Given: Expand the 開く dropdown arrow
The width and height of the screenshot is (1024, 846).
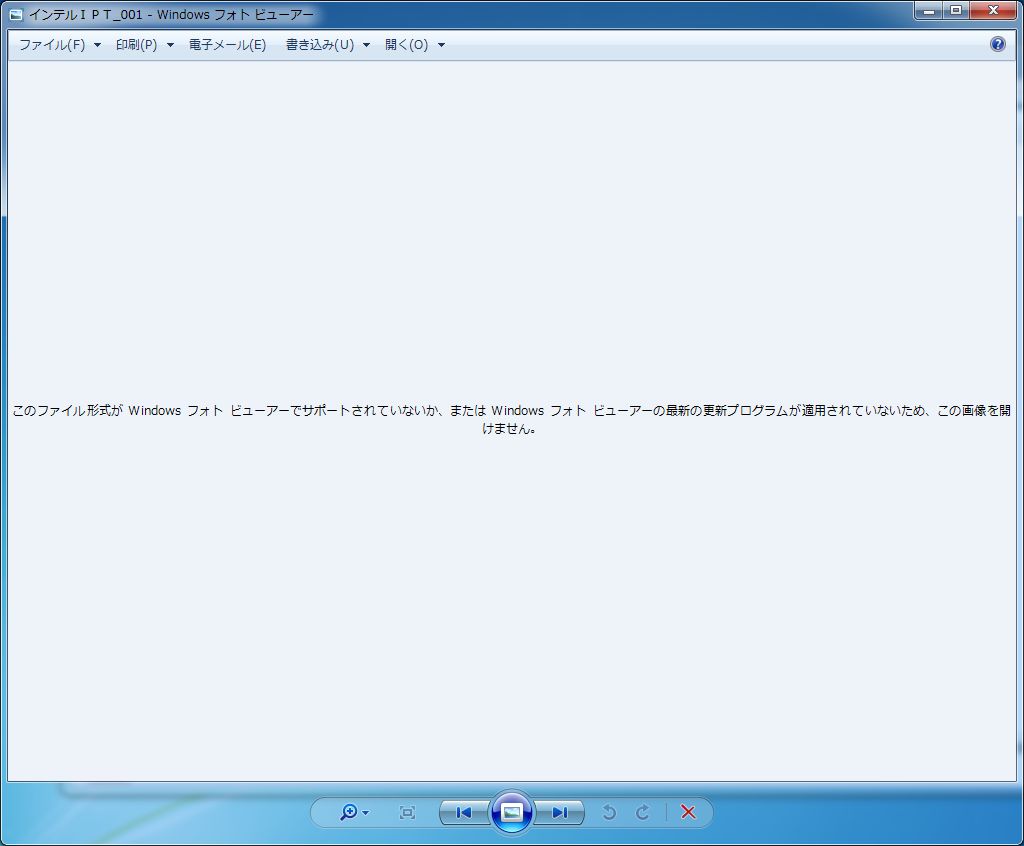Looking at the screenshot, I should (441, 45).
